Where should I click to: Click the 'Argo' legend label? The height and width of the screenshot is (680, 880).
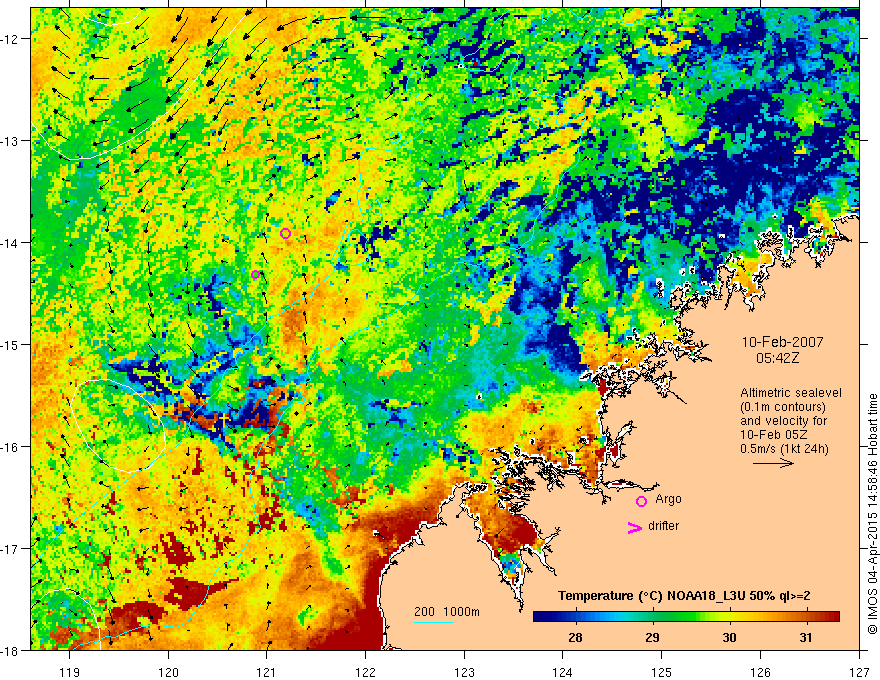(x=668, y=499)
